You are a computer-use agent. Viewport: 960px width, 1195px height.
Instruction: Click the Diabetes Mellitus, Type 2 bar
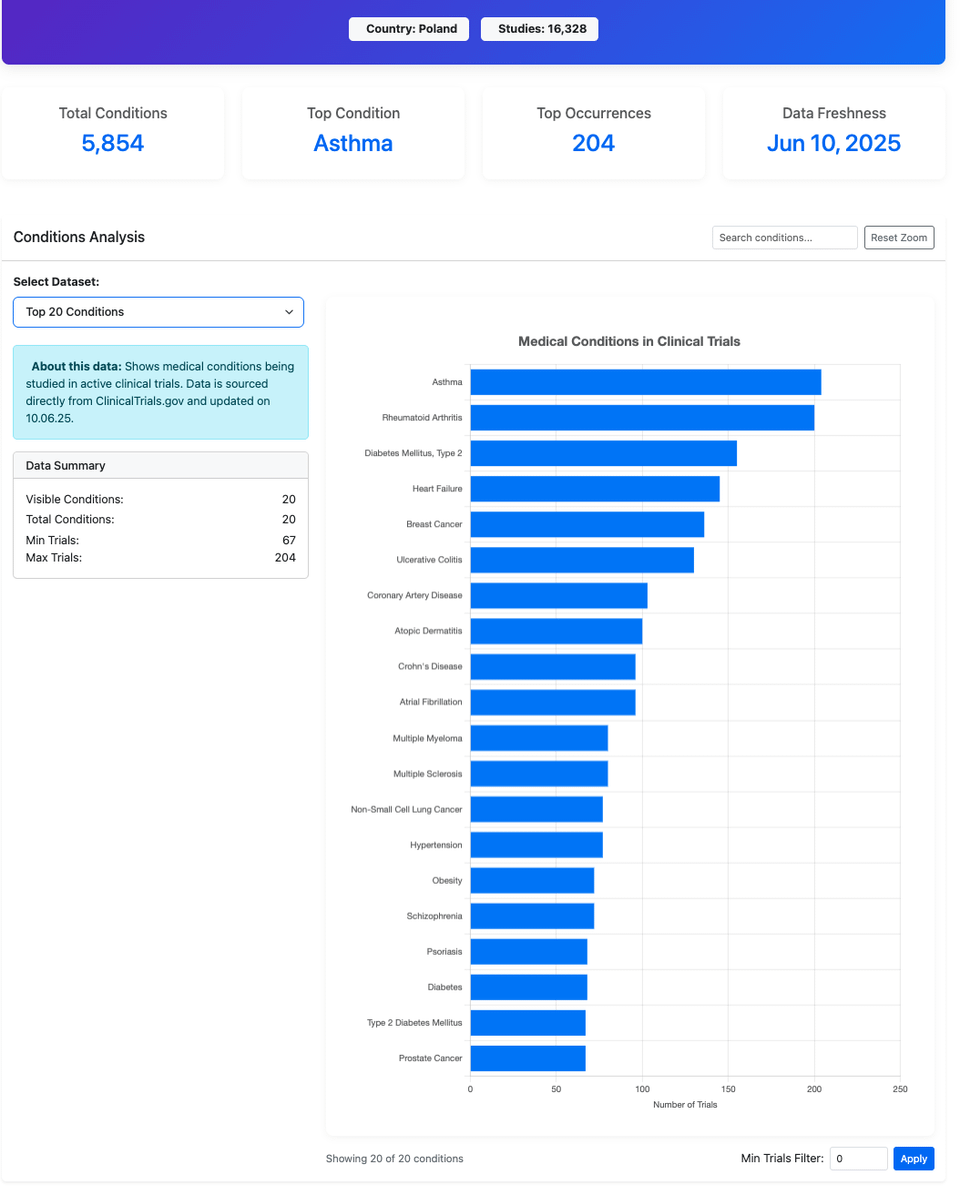coord(603,453)
